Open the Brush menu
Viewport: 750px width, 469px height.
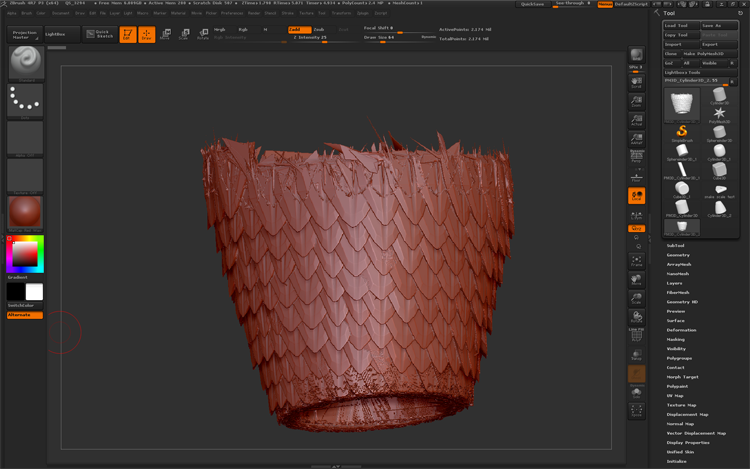(27, 13)
